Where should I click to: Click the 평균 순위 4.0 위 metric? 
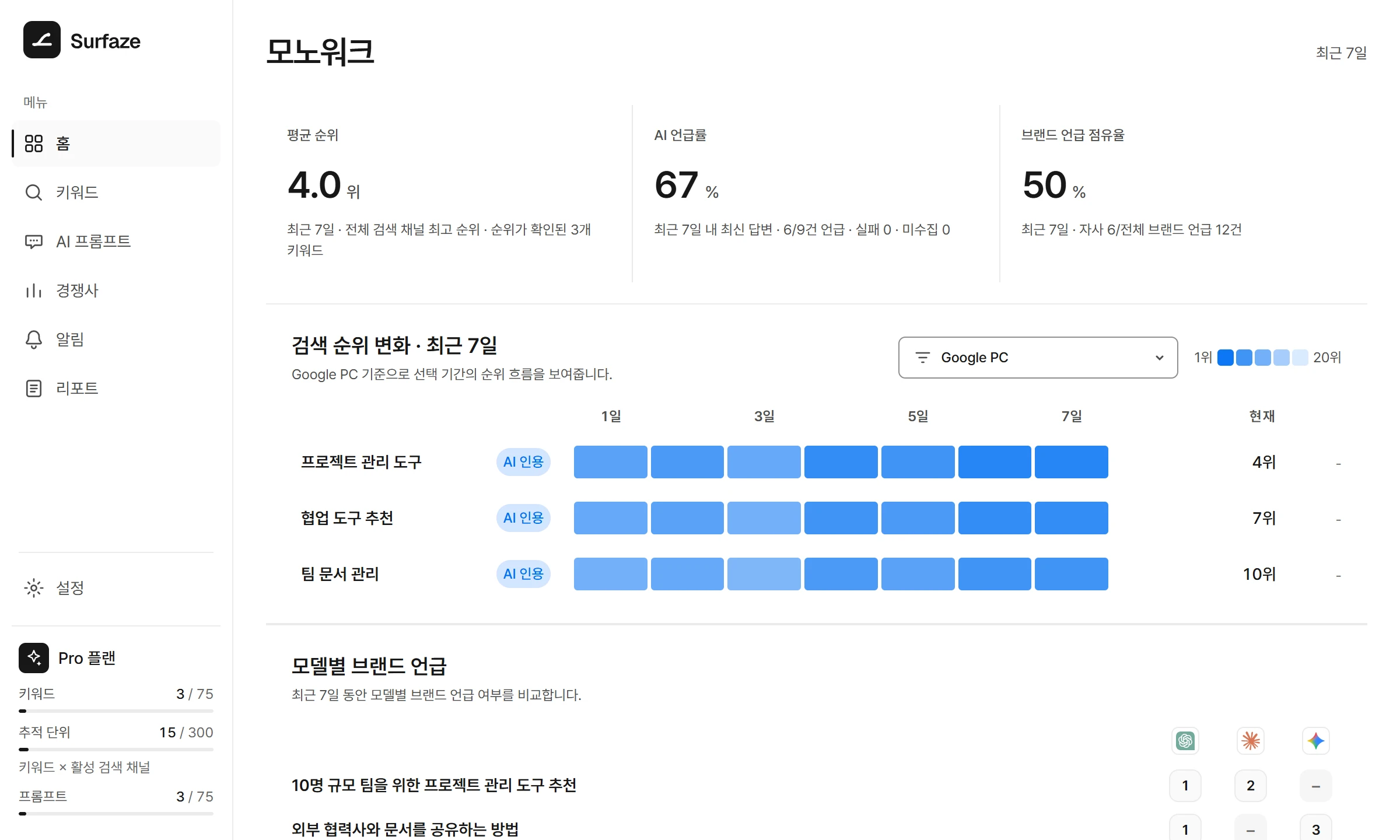tap(324, 185)
